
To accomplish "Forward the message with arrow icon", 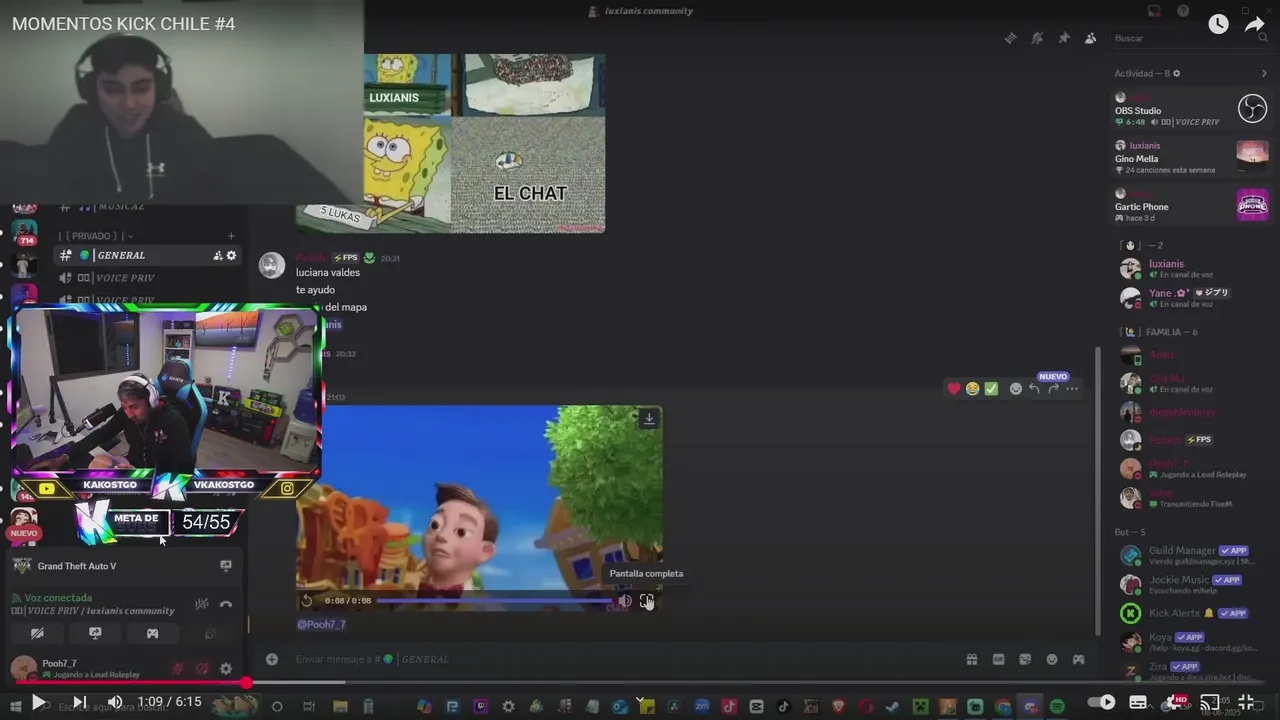I will 1053,388.
